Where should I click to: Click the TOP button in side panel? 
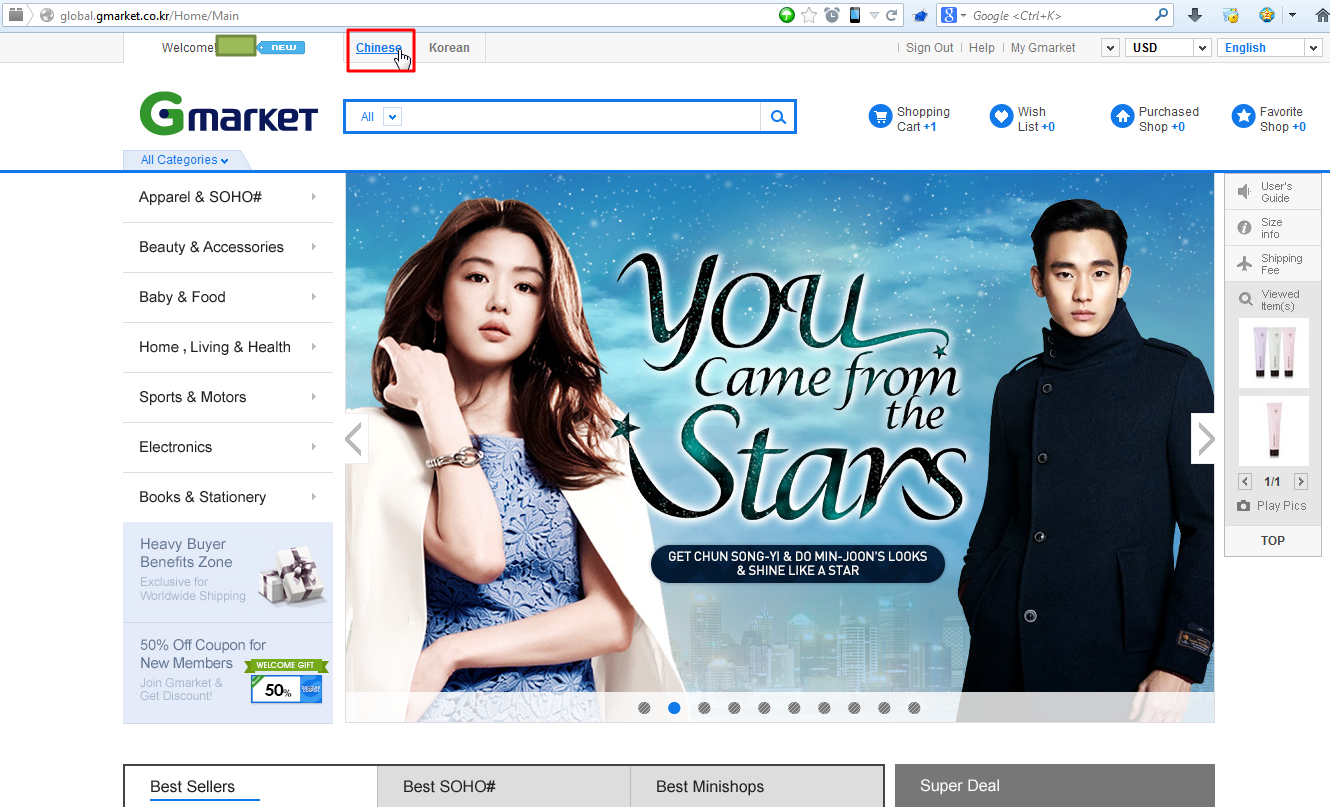pos(1273,541)
